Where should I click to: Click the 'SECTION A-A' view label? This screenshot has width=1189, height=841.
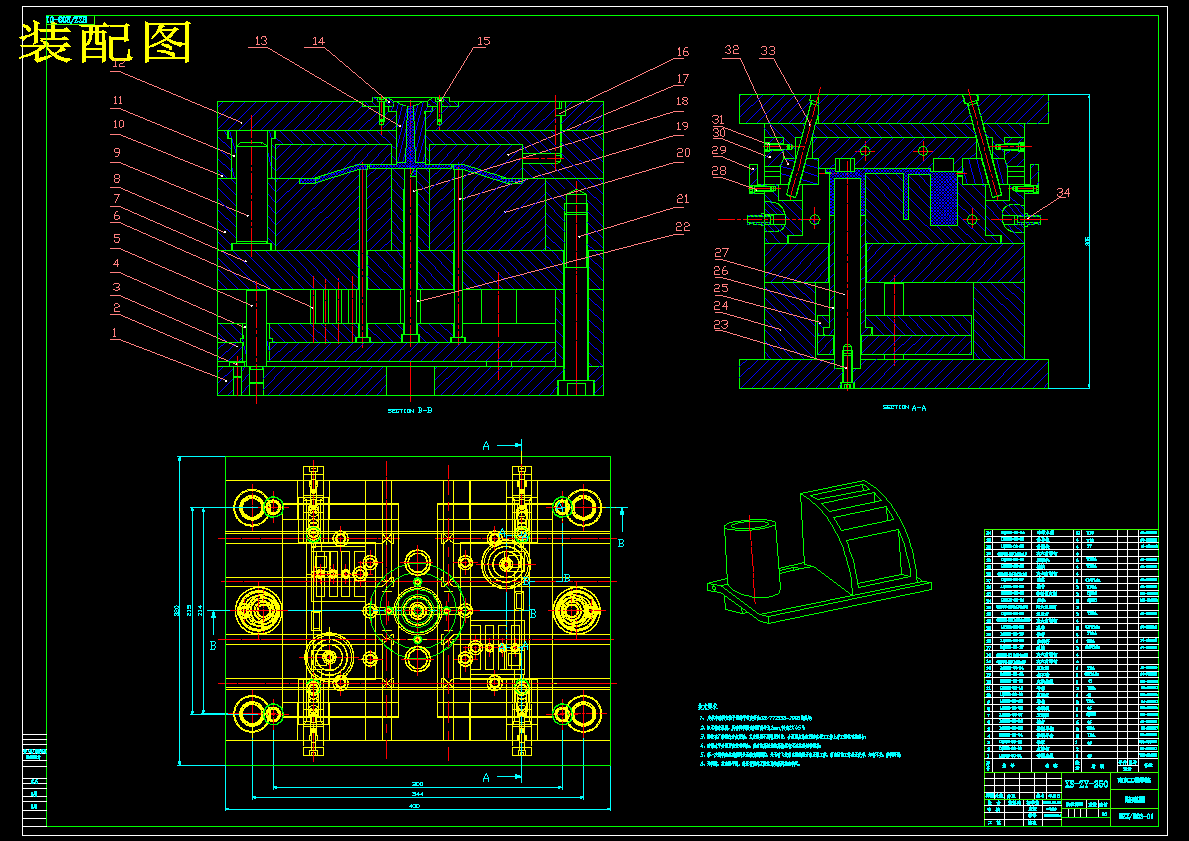pos(904,407)
